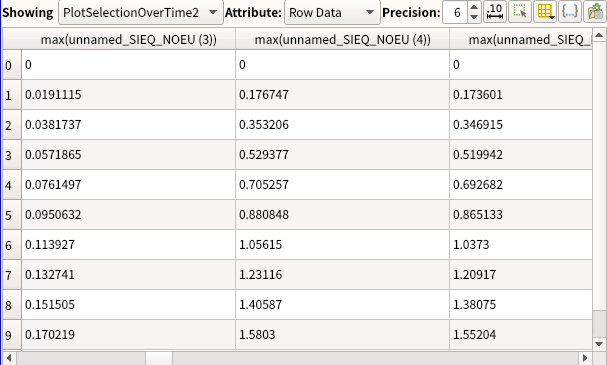607x365 pixels.
Task: Select cell 1.20917
Action: [521, 275]
